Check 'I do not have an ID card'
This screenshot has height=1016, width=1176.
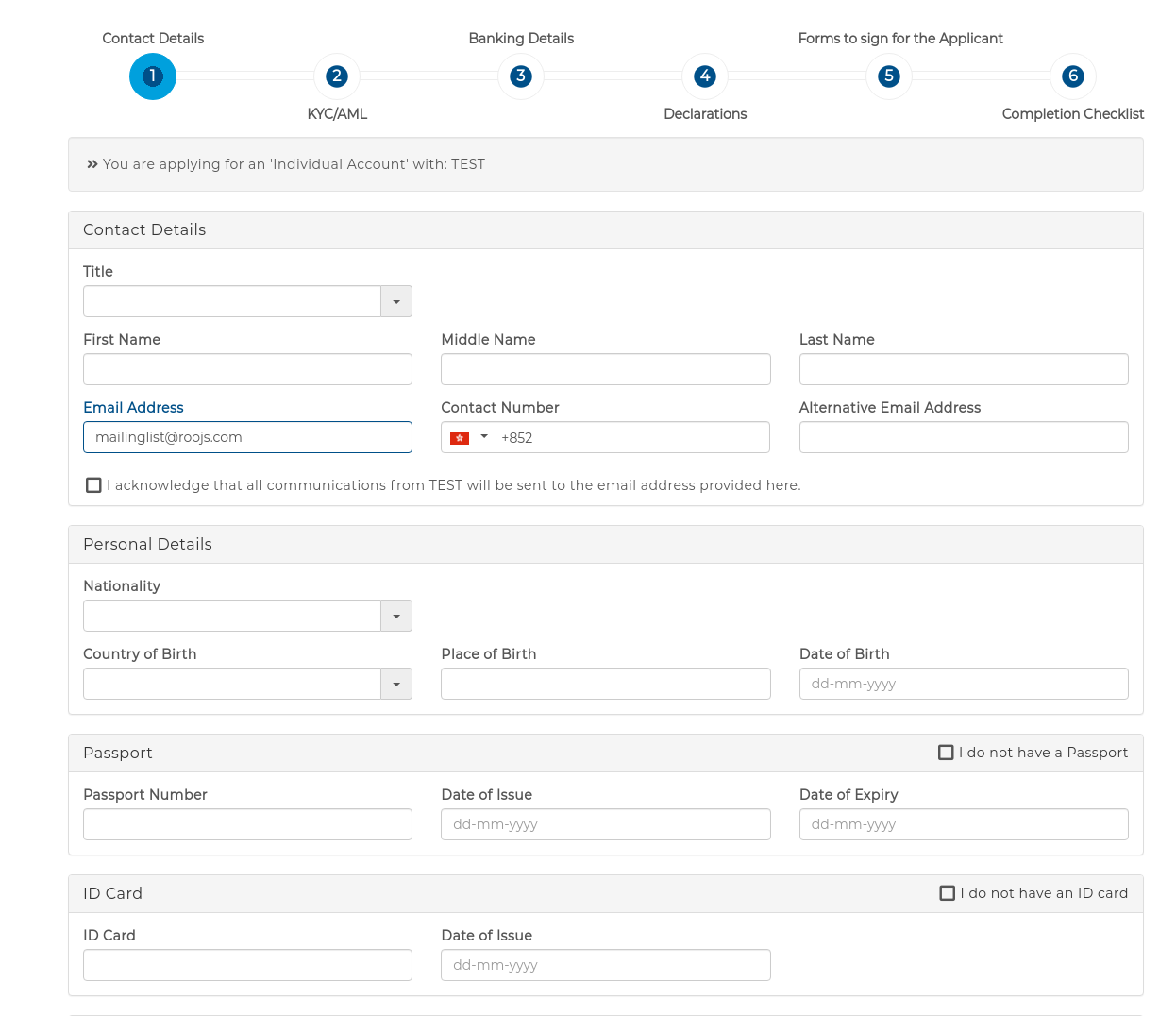click(948, 893)
